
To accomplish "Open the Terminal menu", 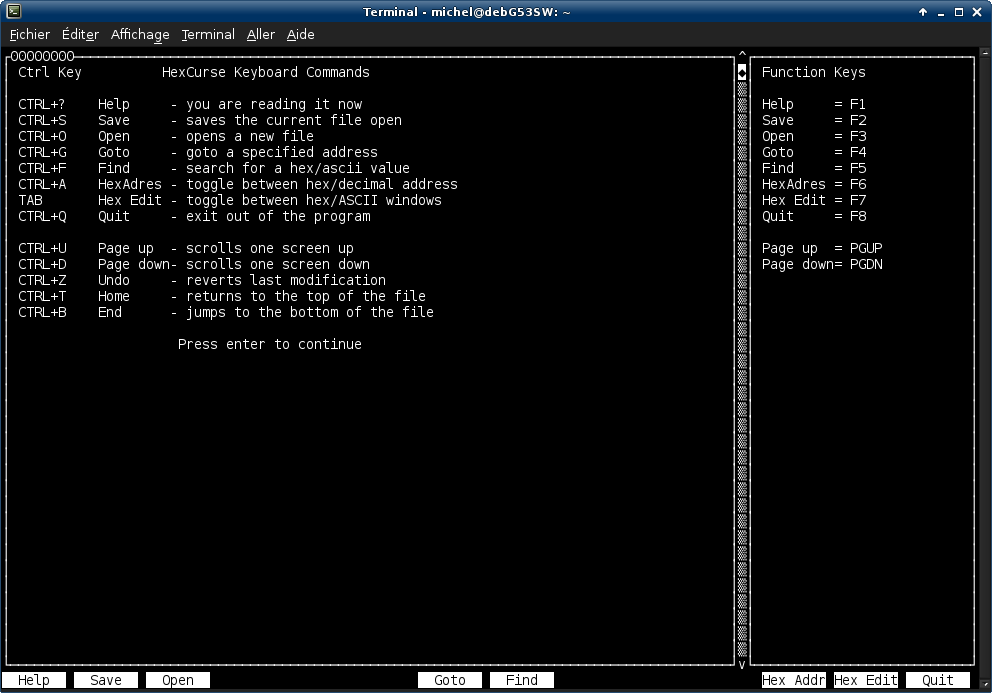I will click(208, 35).
